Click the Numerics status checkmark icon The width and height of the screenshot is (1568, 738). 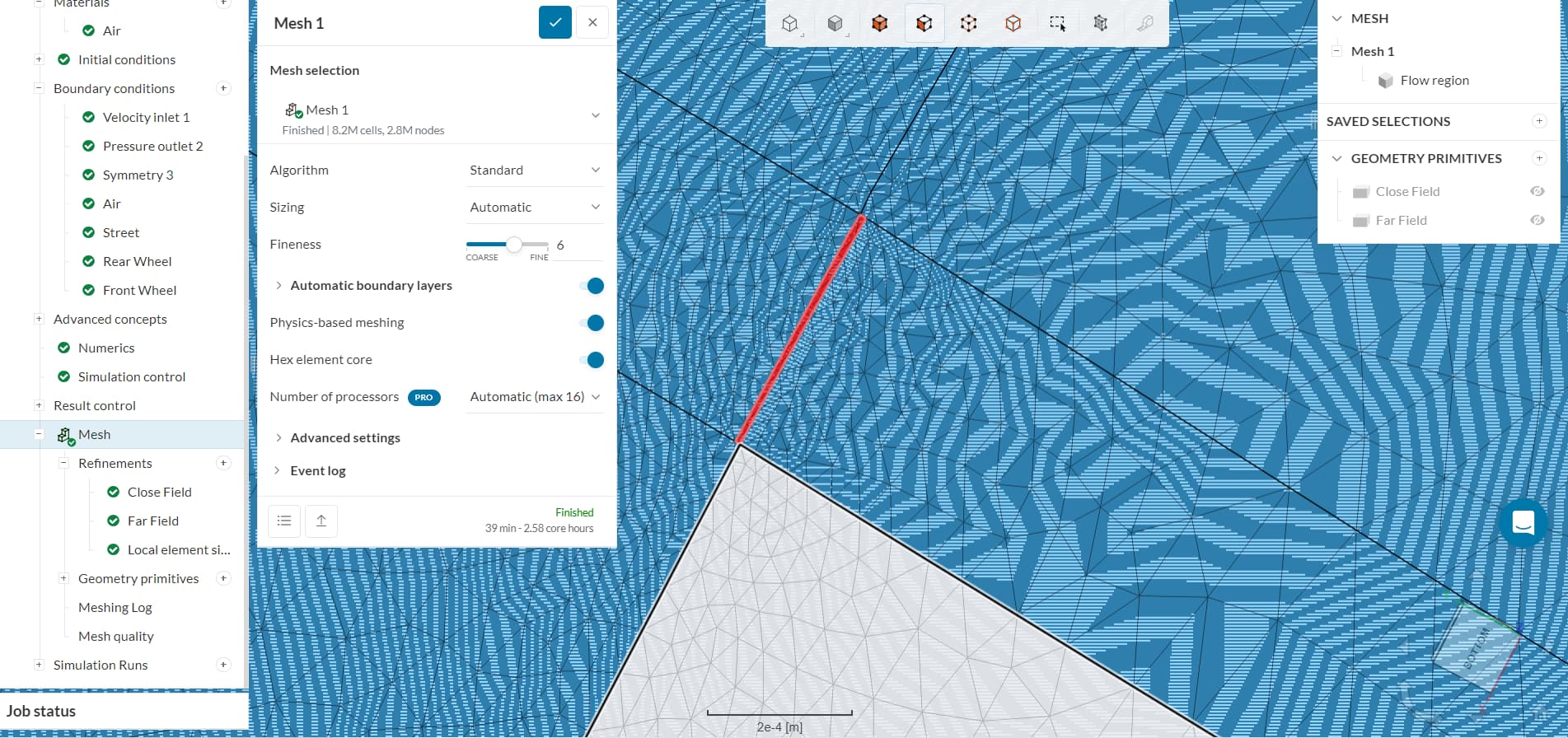[x=64, y=348]
